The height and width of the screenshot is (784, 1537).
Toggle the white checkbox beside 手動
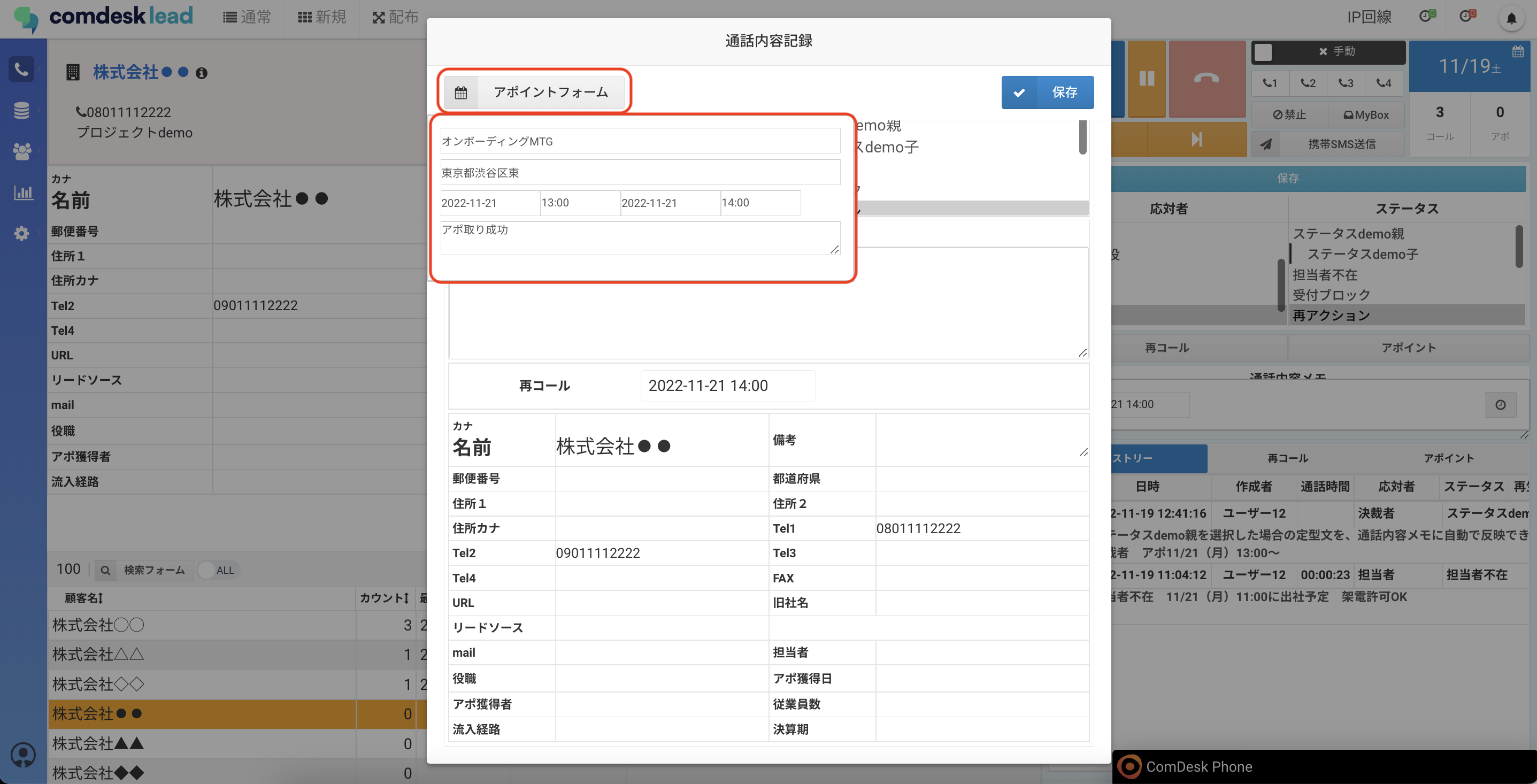tap(1263, 52)
